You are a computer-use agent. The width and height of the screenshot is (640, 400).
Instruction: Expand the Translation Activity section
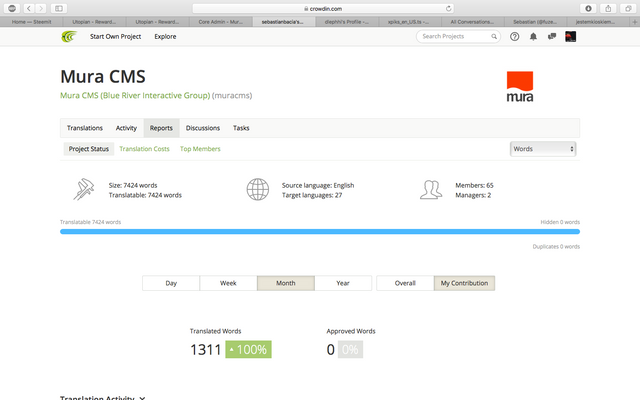click(103, 398)
